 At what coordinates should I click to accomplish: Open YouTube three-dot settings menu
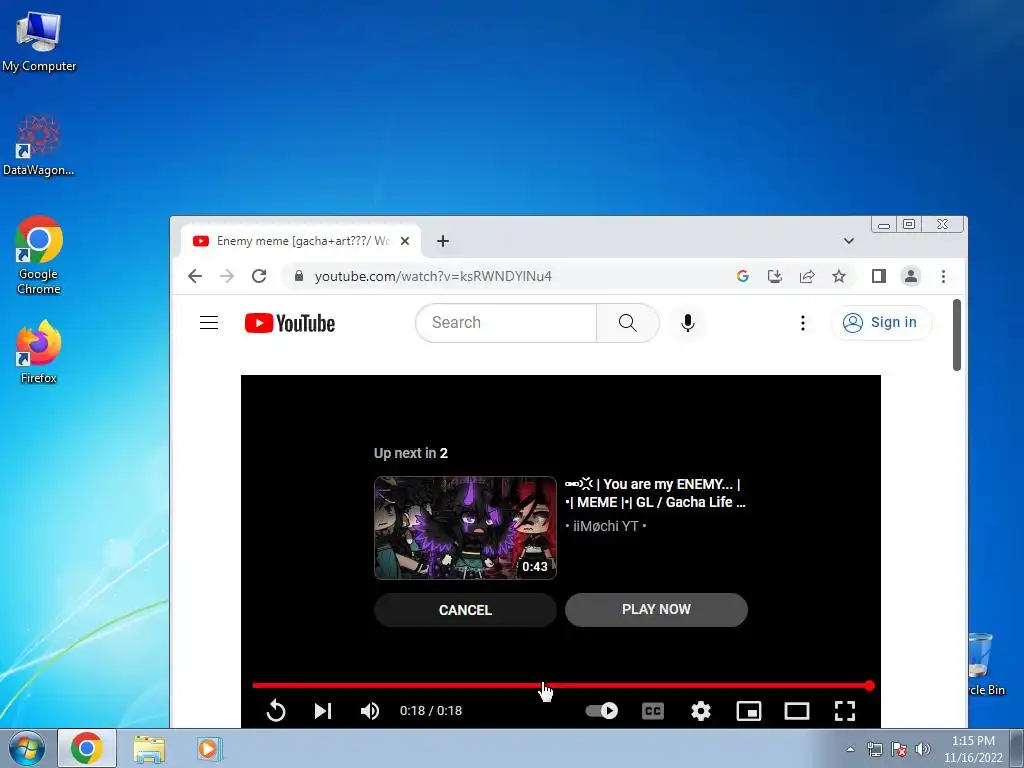click(803, 323)
